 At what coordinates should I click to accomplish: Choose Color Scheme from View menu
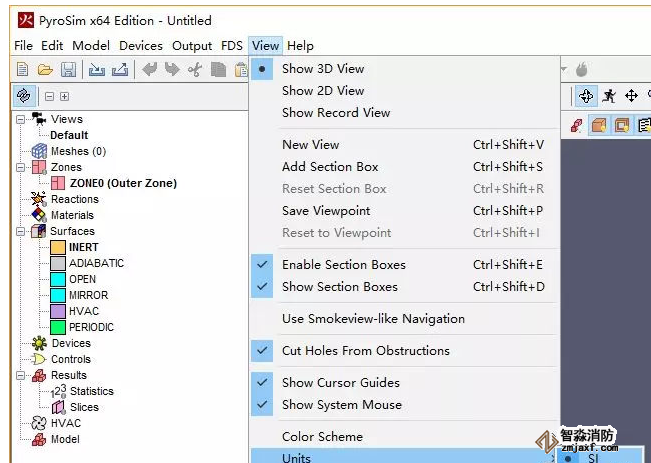click(x=322, y=437)
